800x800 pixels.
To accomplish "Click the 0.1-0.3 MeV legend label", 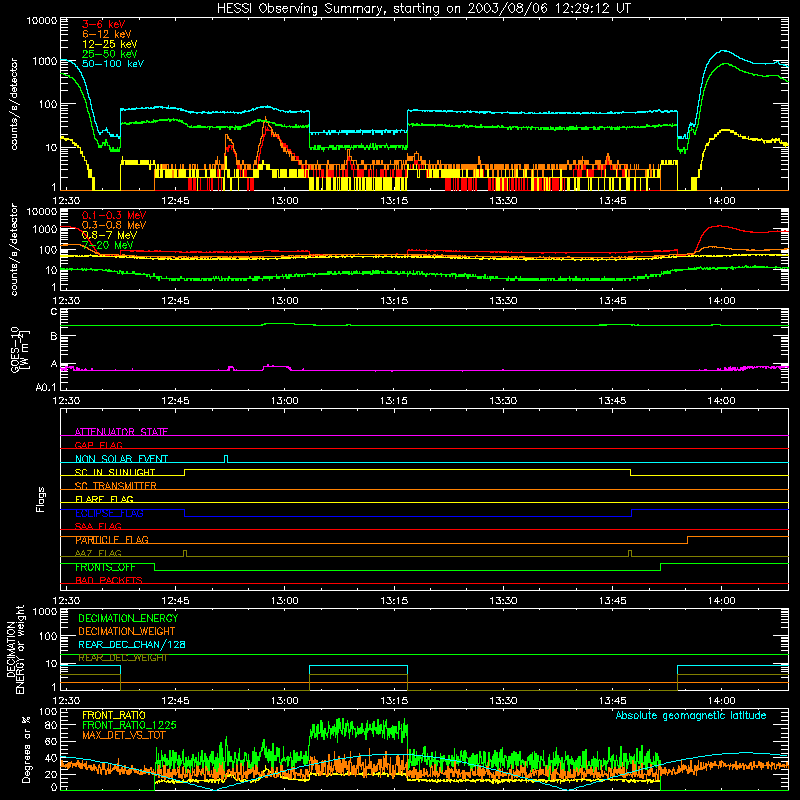I will tap(114, 215).
